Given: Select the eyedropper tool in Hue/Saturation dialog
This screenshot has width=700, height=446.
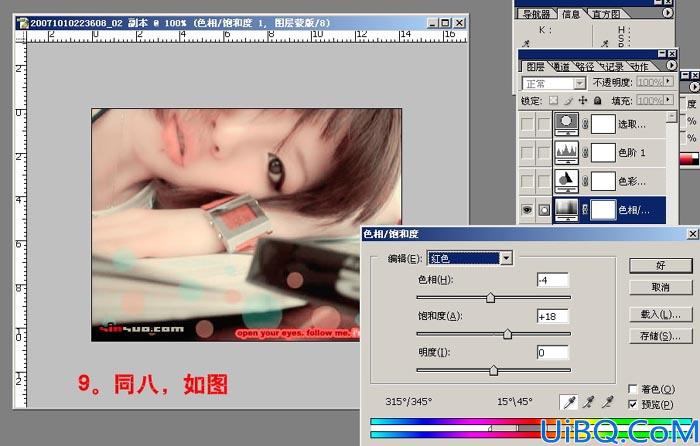Looking at the screenshot, I should click(569, 402).
